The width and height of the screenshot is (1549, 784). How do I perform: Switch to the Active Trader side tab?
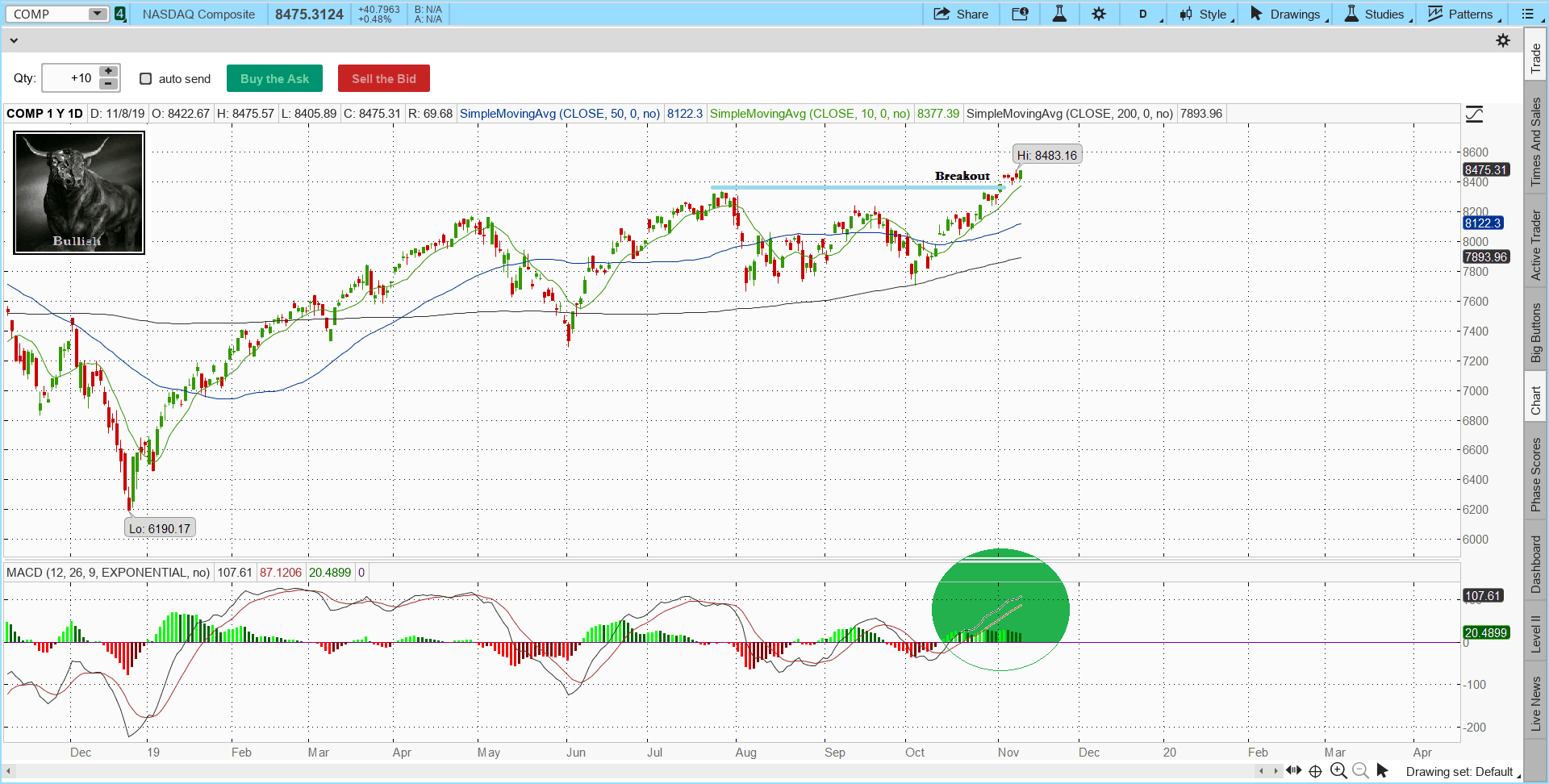pyautogui.click(x=1536, y=245)
